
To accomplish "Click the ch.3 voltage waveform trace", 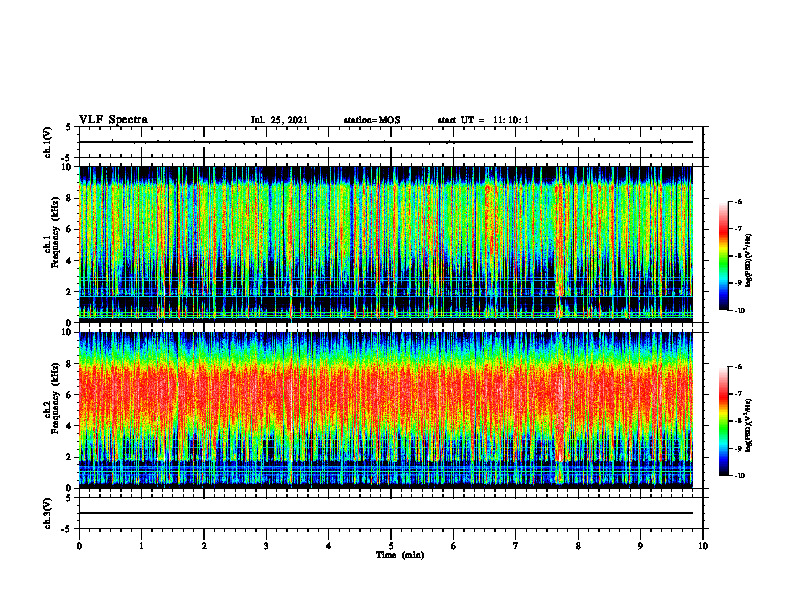I will click(386, 513).
